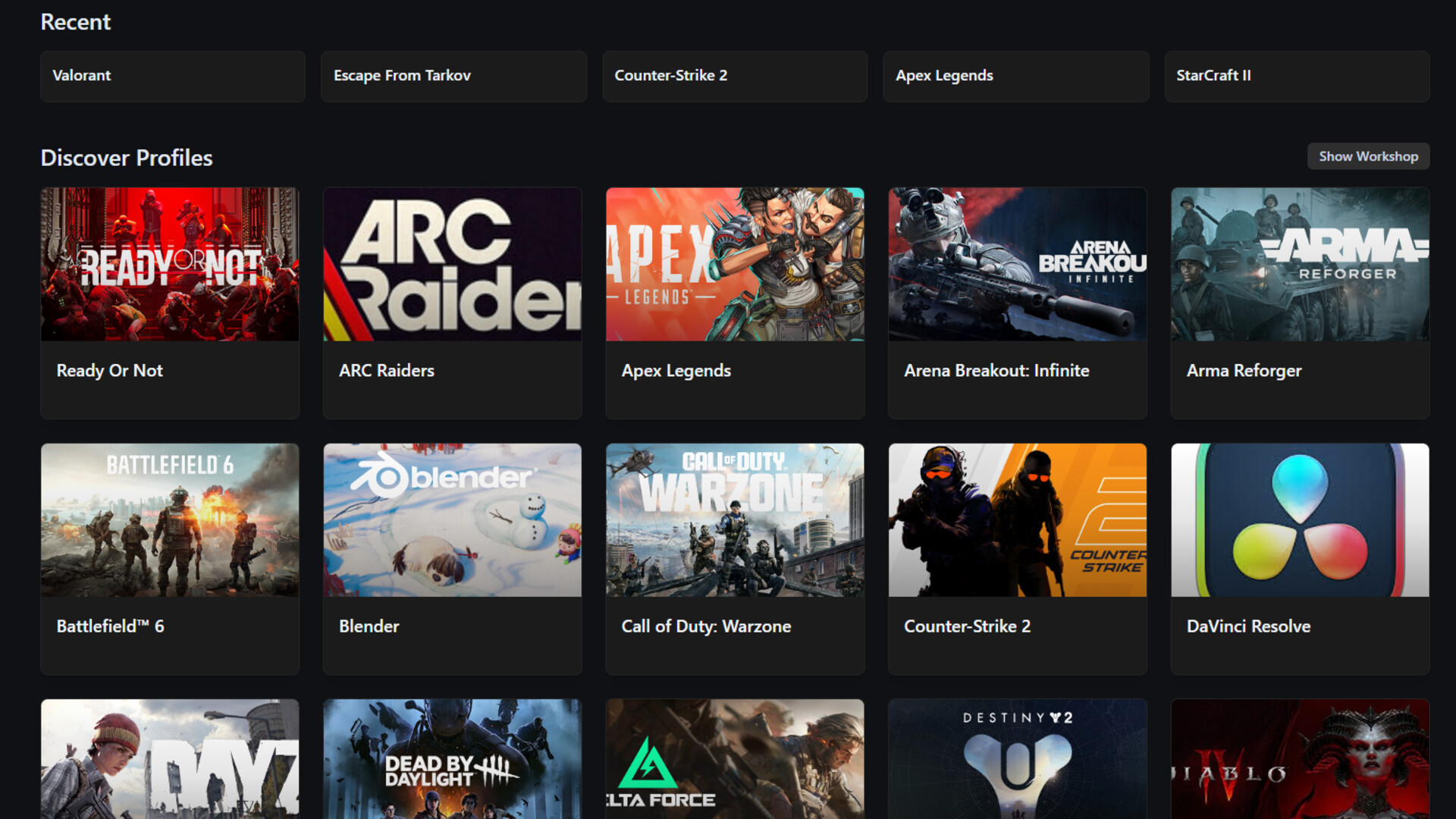Open the DayZ profile thumbnail

170,758
